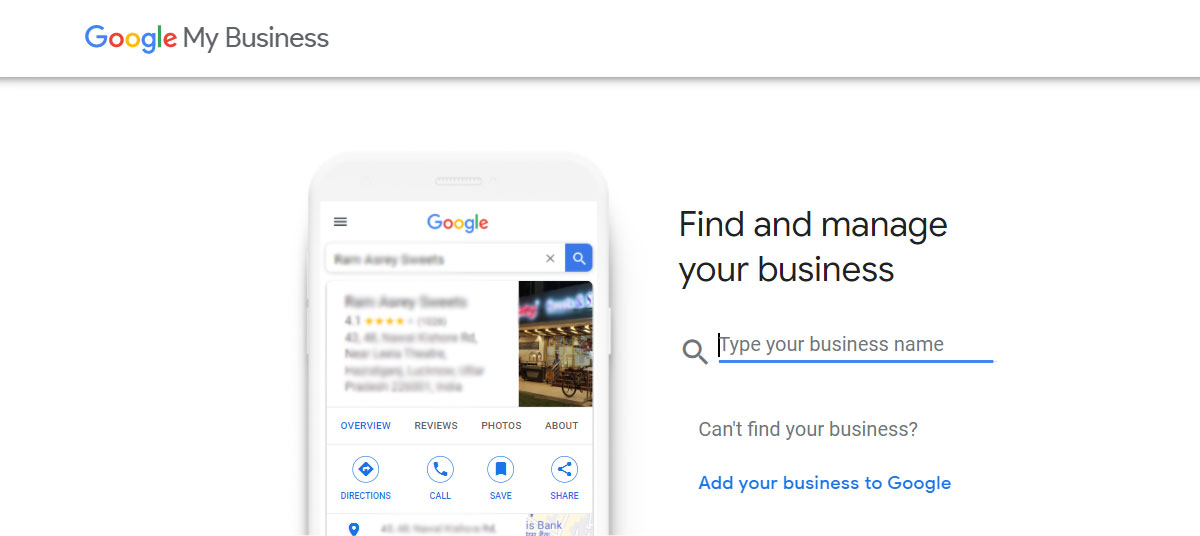Tap the Save bookmark icon
Viewport: 1200px width, 536px height.
click(x=501, y=470)
